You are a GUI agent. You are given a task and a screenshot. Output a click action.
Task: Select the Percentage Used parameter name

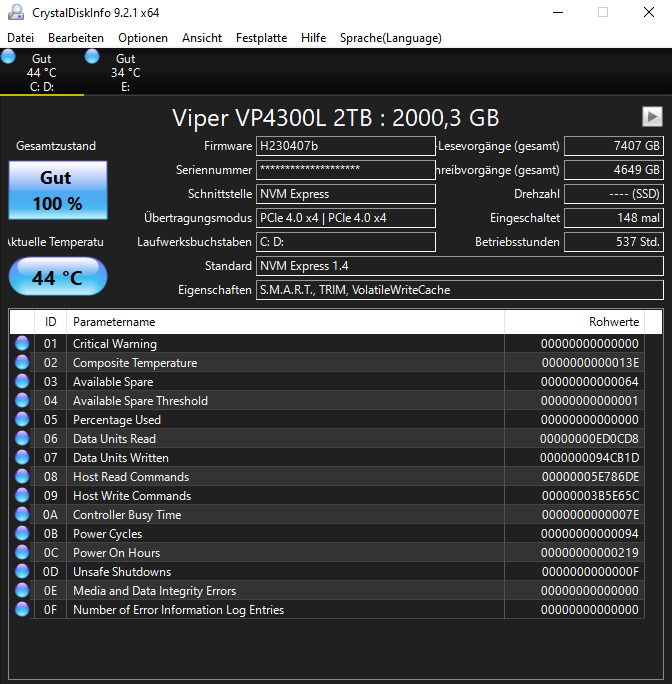pos(117,420)
